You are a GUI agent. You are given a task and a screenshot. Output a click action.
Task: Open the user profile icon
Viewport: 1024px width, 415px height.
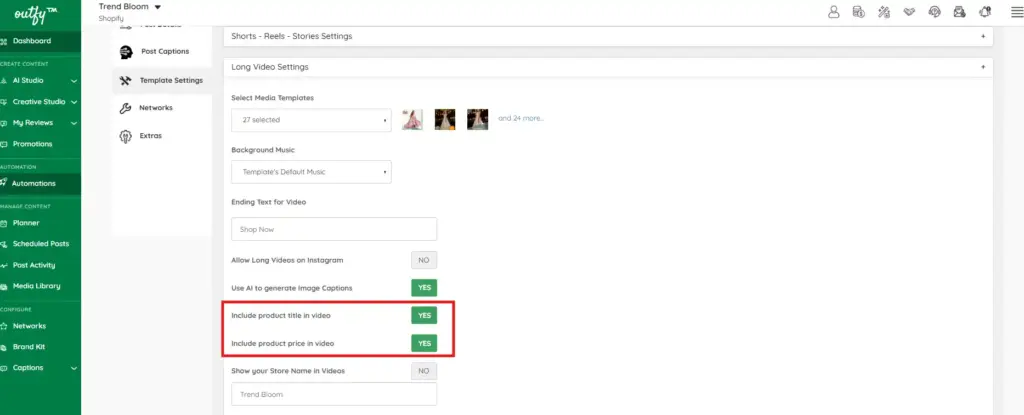(x=833, y=12)
